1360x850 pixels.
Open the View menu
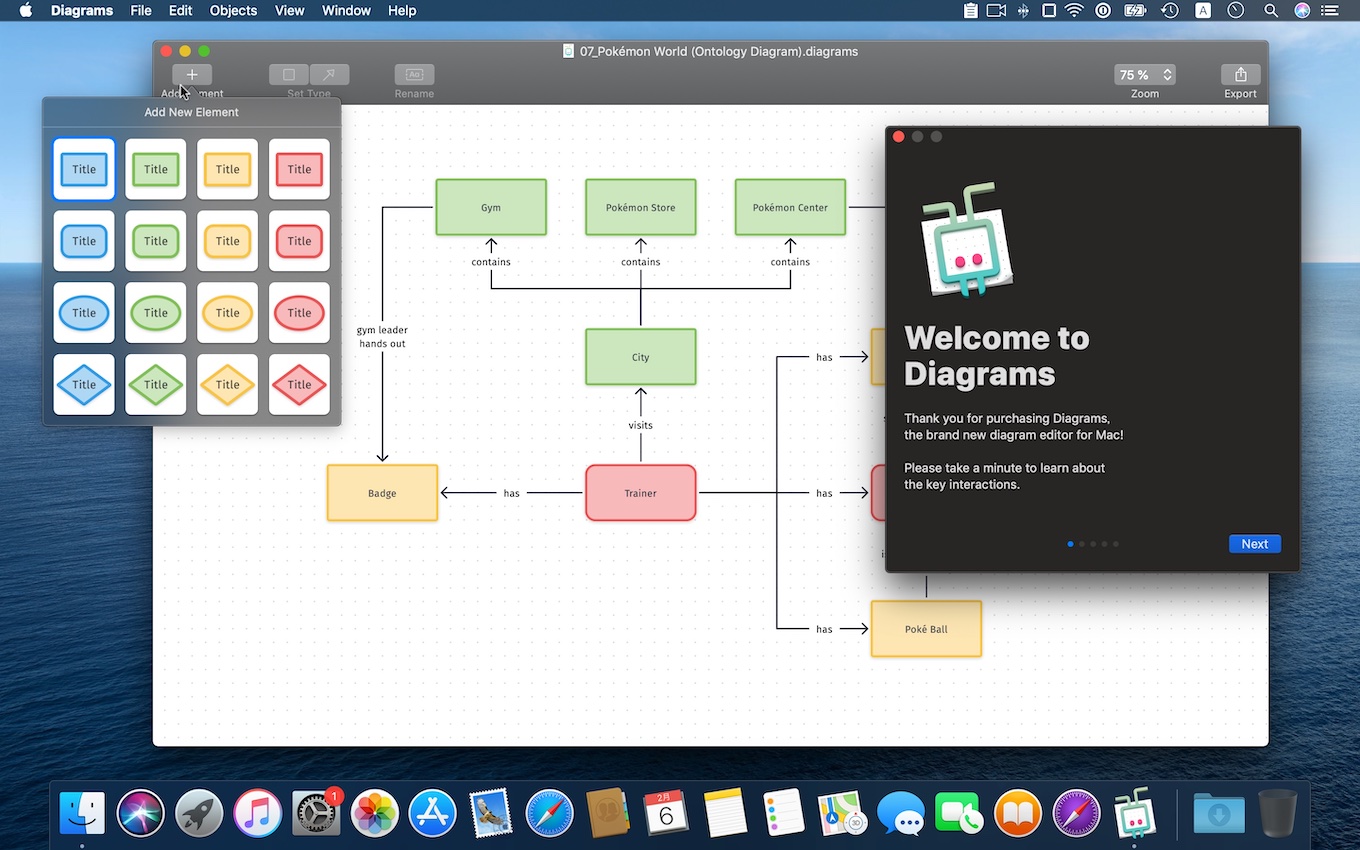(x=290, y=10)
